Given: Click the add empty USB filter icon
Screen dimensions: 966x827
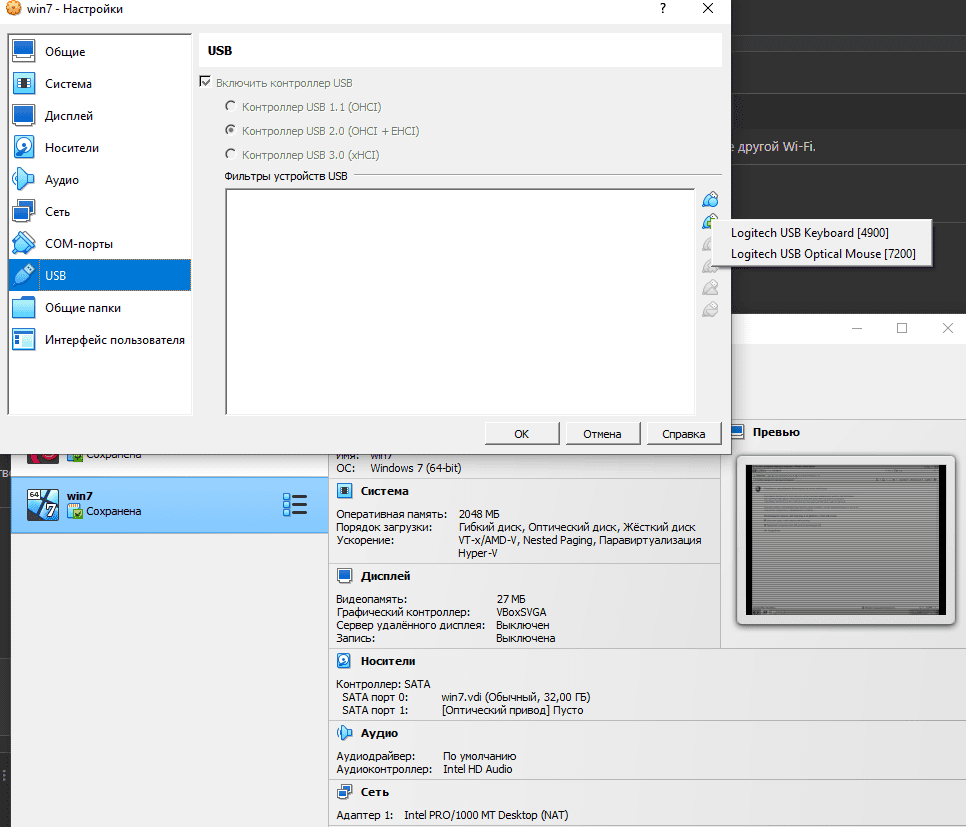Looking at the screenshot, I should point(710,199).
